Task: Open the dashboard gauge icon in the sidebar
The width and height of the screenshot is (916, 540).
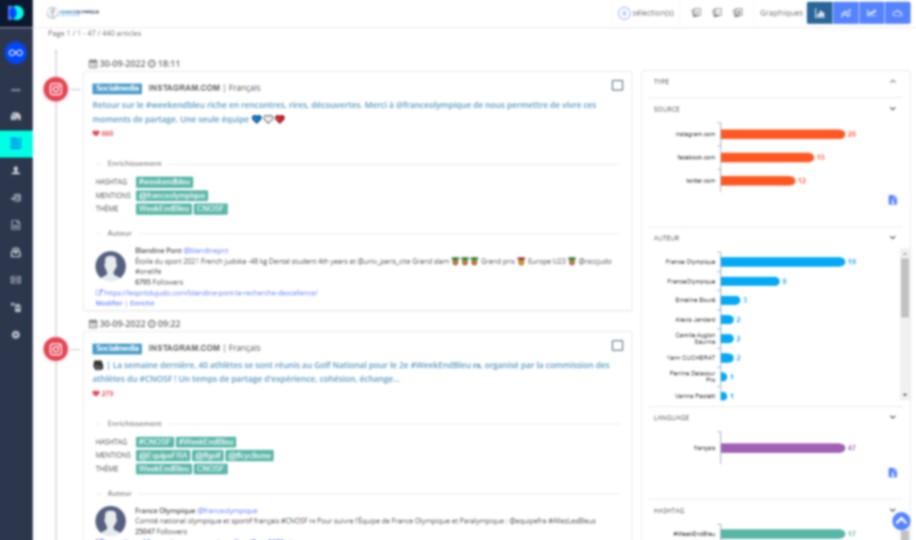Action: point(15,117)
